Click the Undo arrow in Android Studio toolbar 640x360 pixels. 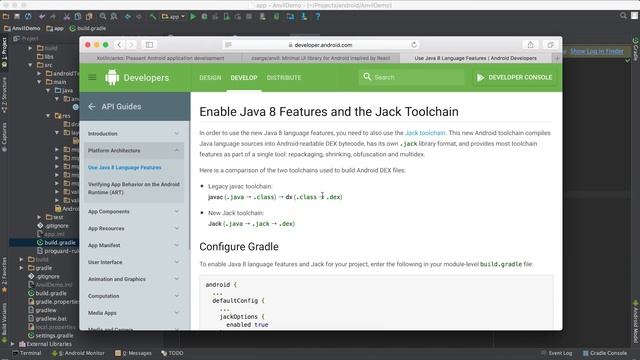click(x=42, y=17)
